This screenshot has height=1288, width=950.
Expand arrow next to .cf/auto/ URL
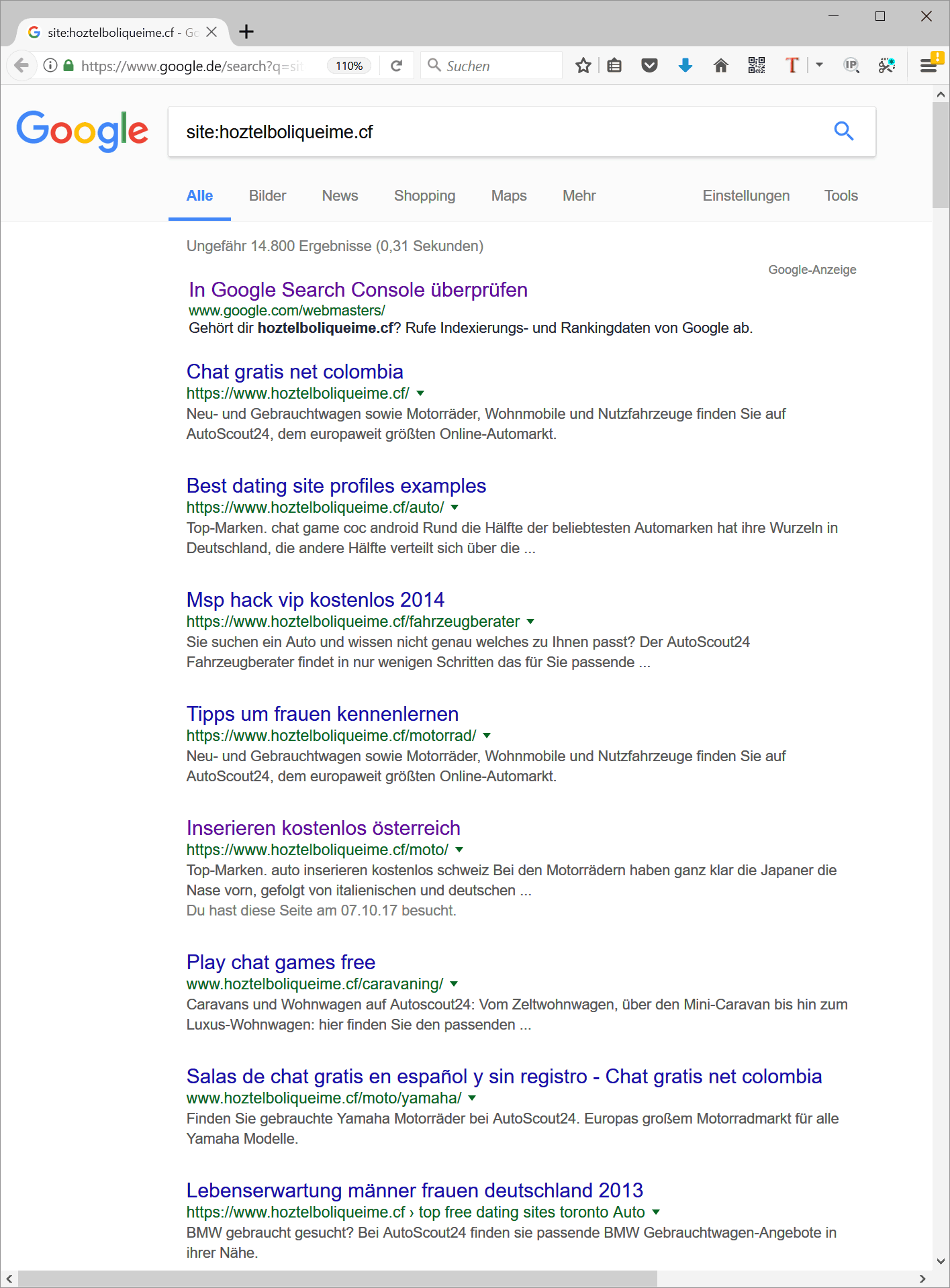click(455, 507)
